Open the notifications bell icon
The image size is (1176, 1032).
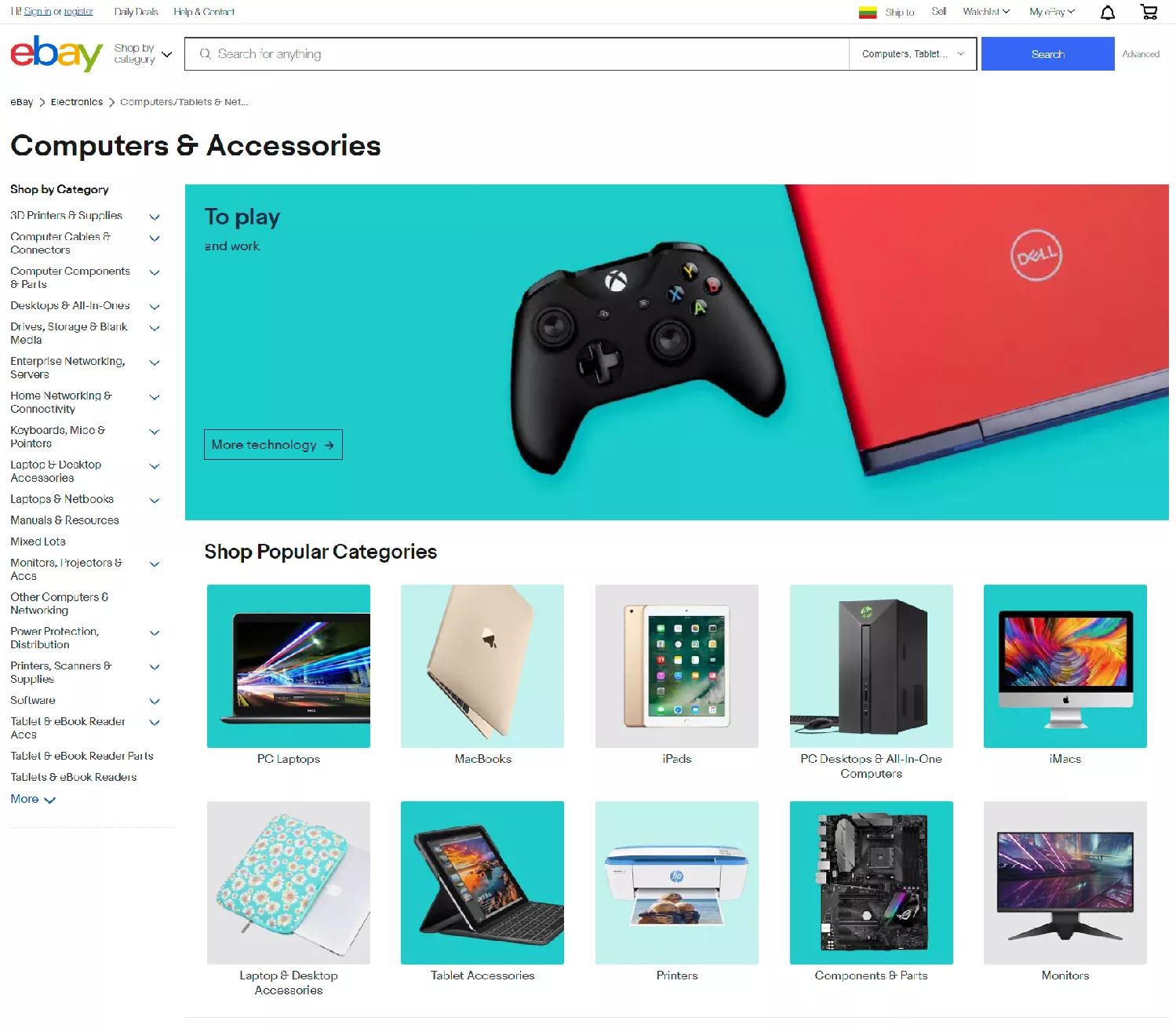tap(1107, 13)
